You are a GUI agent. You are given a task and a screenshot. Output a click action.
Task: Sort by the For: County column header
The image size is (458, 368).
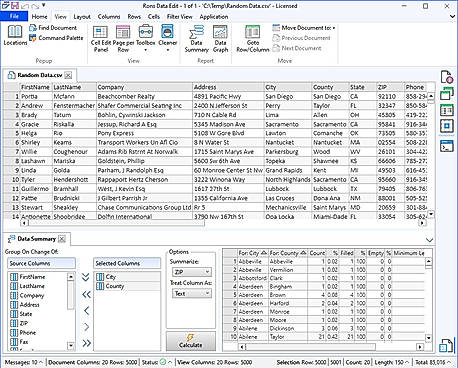tap(288, 253)
